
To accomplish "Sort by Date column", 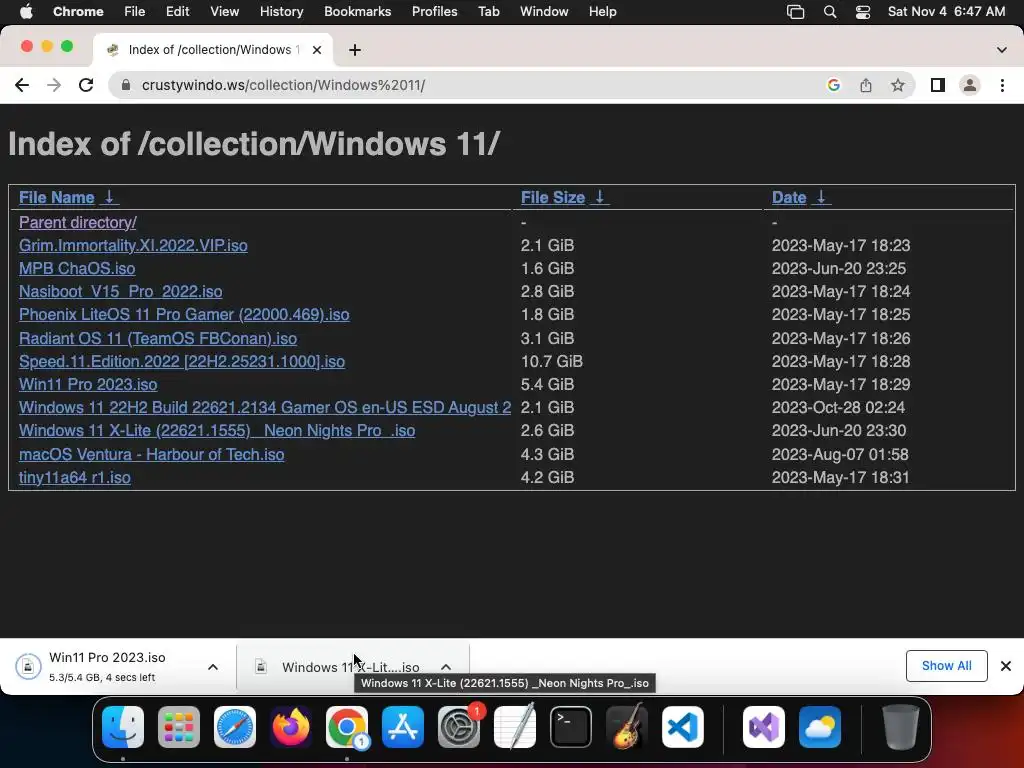I will [789, 197].
